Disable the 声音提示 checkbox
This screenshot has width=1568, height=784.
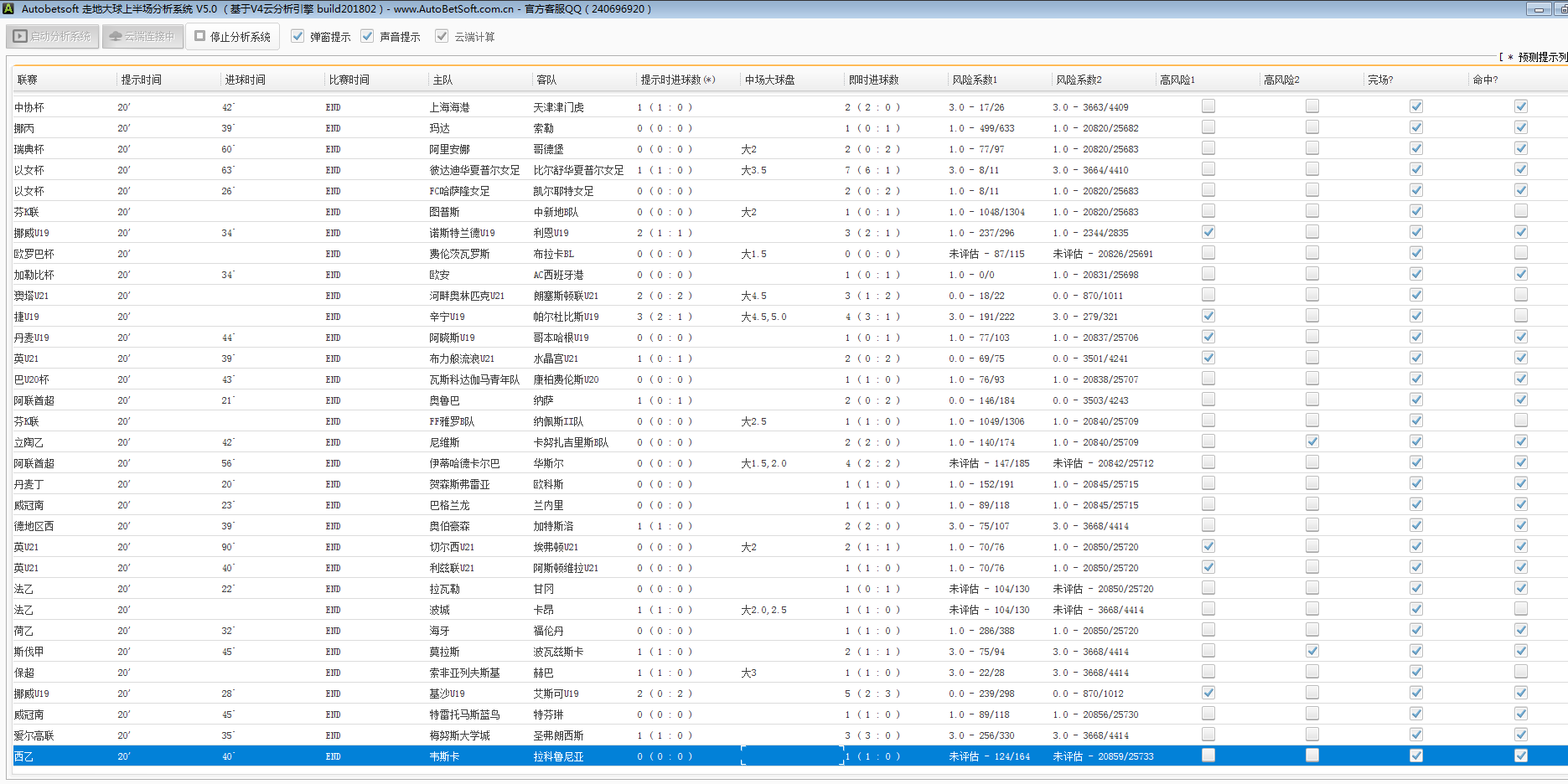click(367, 37)
